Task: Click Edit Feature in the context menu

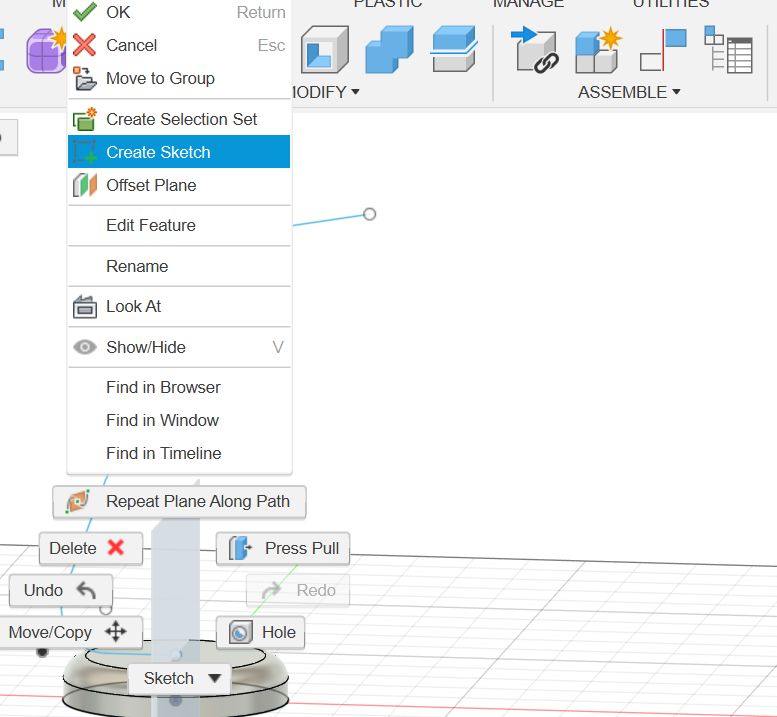Action: (x=151, y=225)
